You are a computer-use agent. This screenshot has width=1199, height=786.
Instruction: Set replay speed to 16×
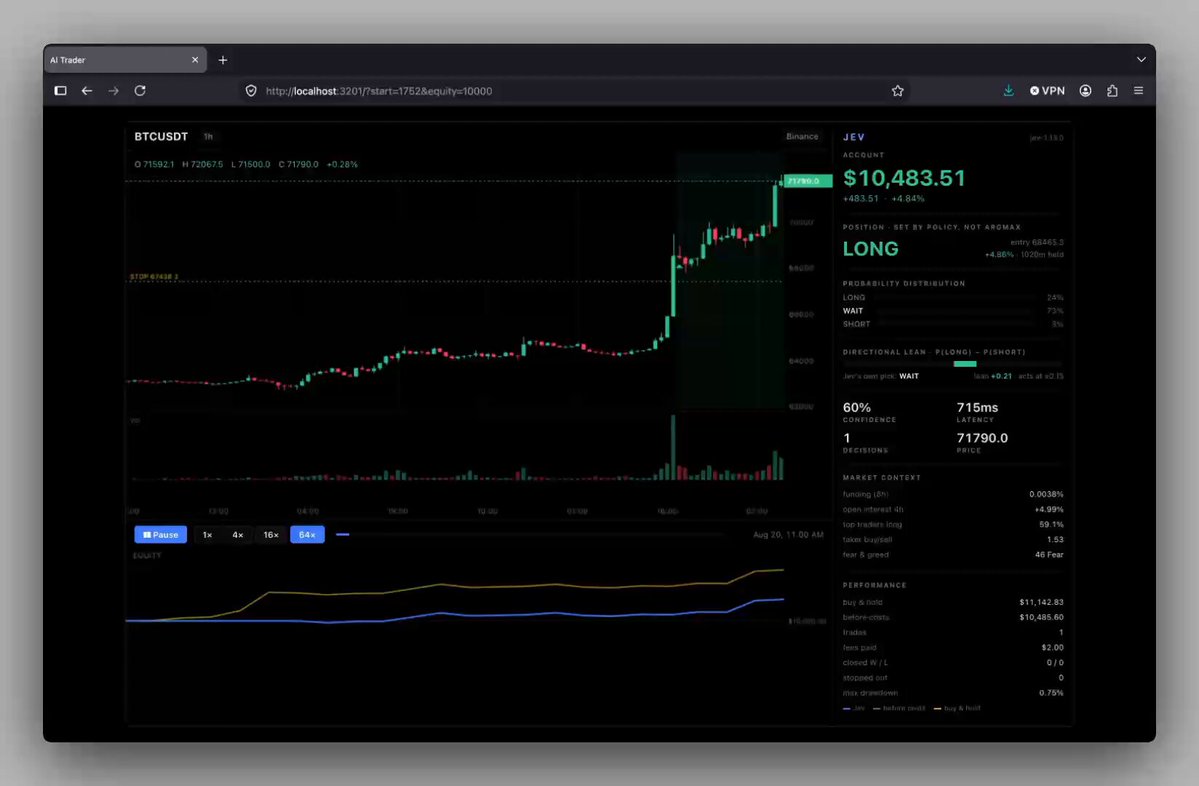(271, 534)
